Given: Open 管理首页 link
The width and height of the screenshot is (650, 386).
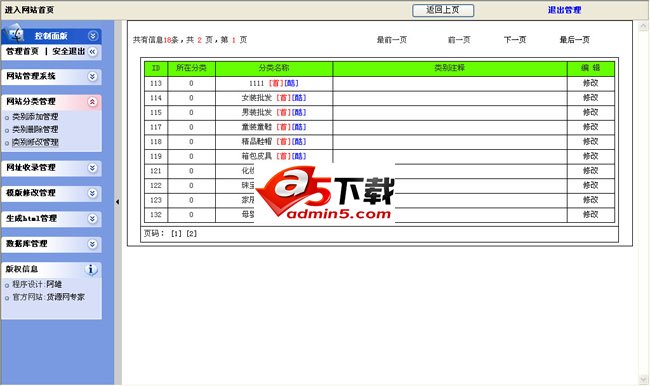Looking at the screenshot, I should [22, 51].
